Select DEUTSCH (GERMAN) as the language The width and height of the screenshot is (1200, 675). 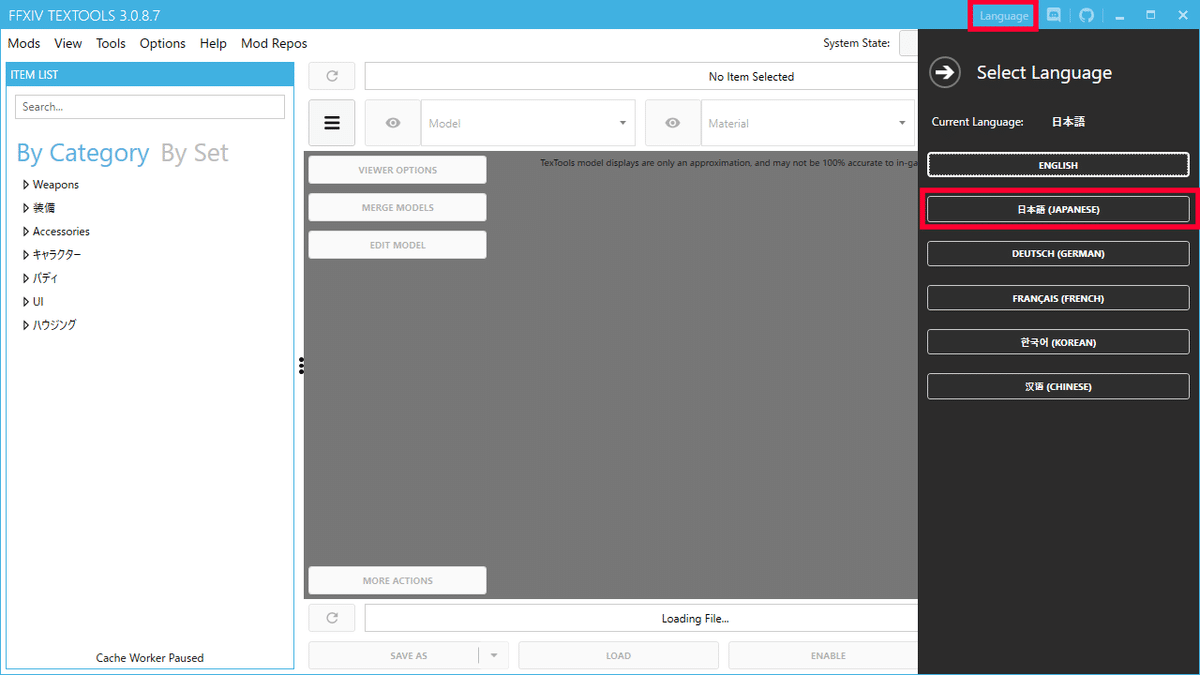[x=1057, y=253]
